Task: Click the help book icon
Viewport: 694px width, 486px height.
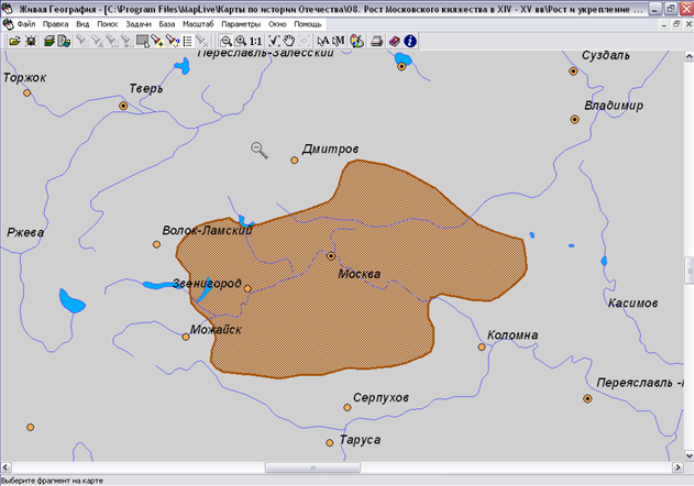Action: coord(394,41)
